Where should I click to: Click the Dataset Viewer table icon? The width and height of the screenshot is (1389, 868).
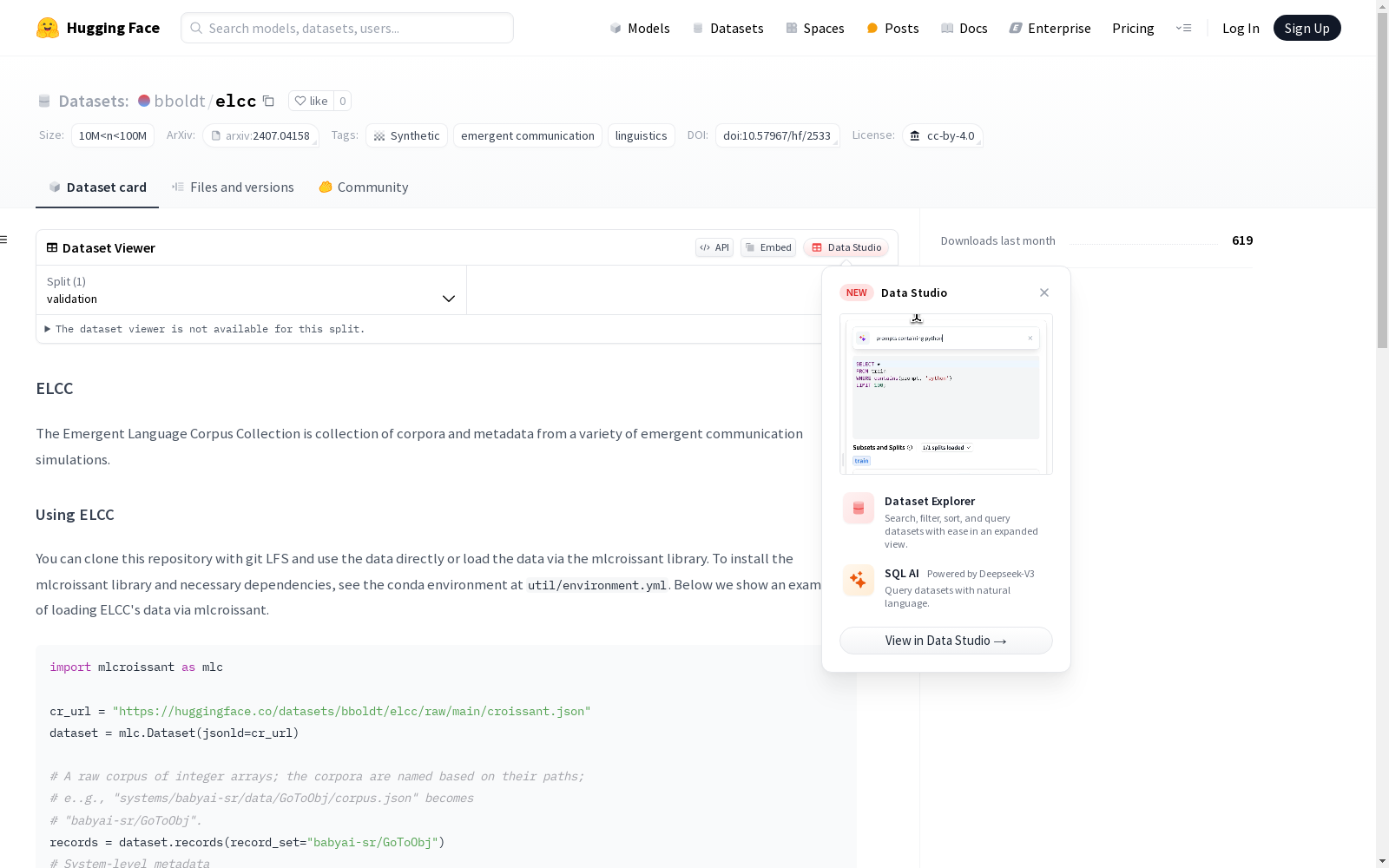[52, 247]
